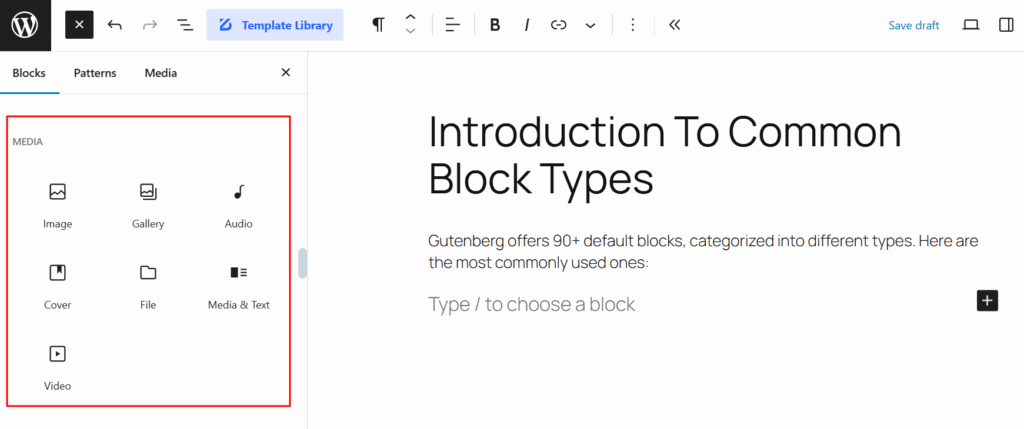This screenshot has height=429, width=1024.
Task: Toggle the settings sidebar panel
Action: click(x=1006, y=25)
